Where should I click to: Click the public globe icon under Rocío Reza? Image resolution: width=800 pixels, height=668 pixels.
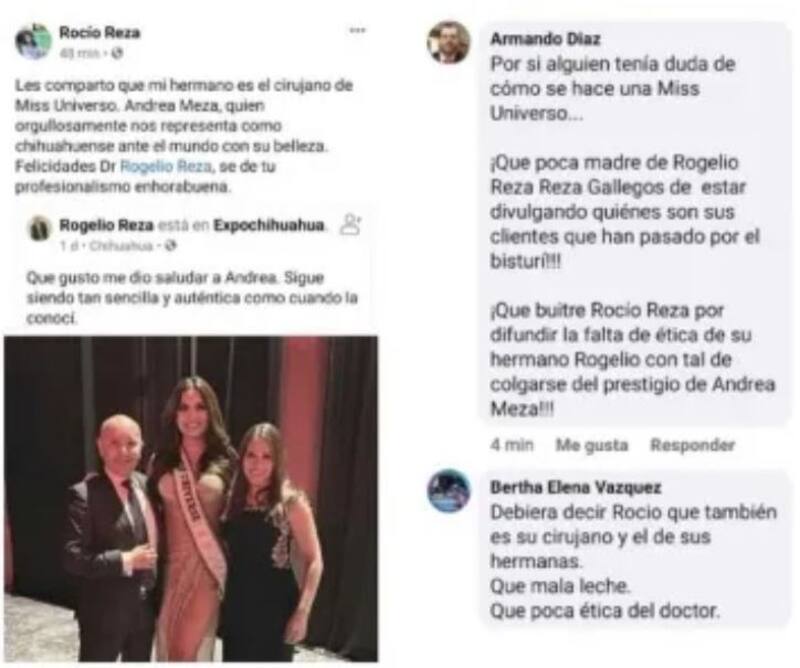point(117,53)
